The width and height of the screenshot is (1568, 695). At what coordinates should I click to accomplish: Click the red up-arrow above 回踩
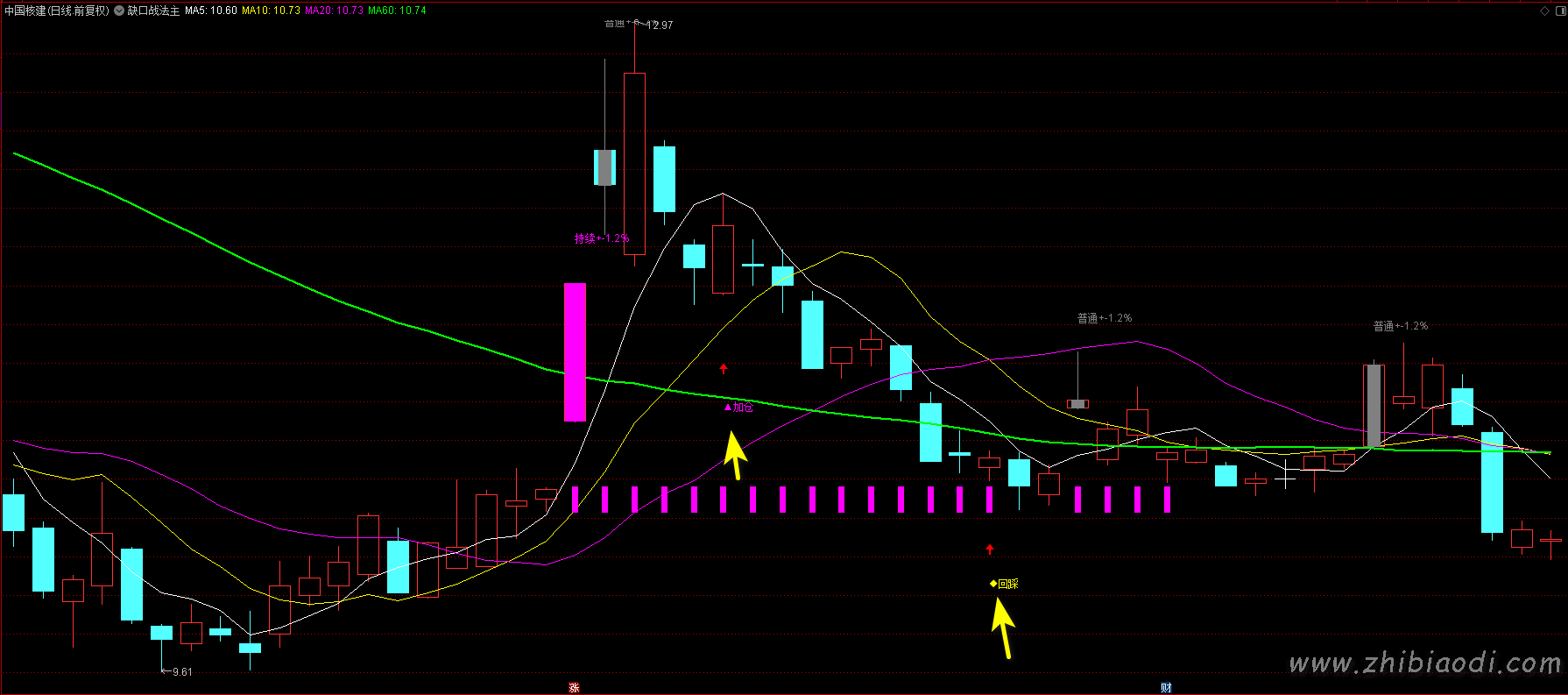[990, 550]
